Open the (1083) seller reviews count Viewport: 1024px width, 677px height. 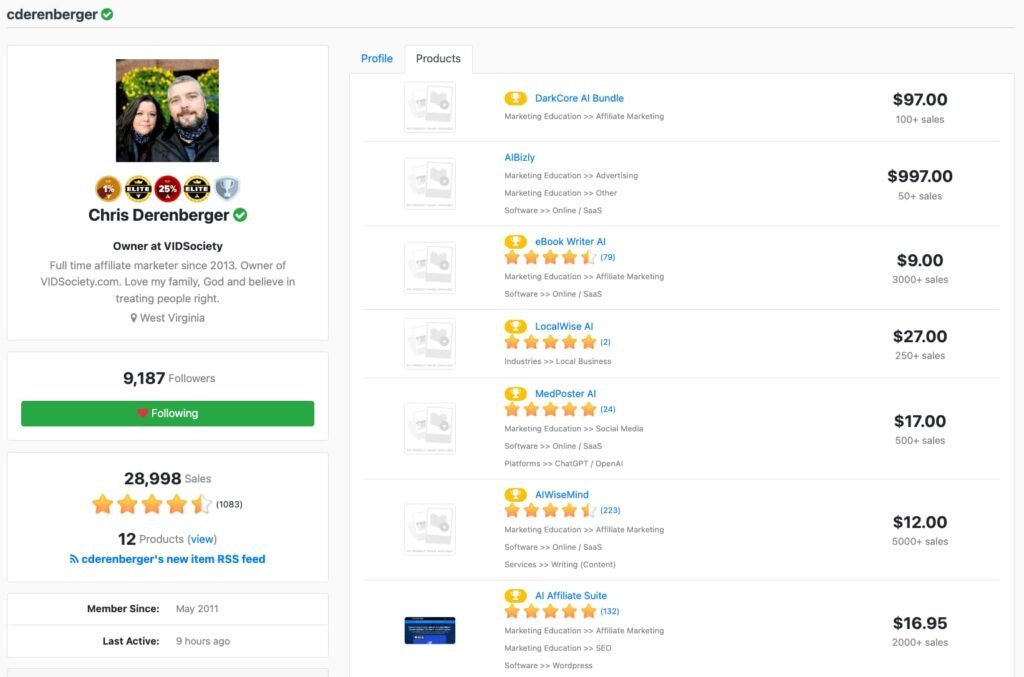pos(229,504)
